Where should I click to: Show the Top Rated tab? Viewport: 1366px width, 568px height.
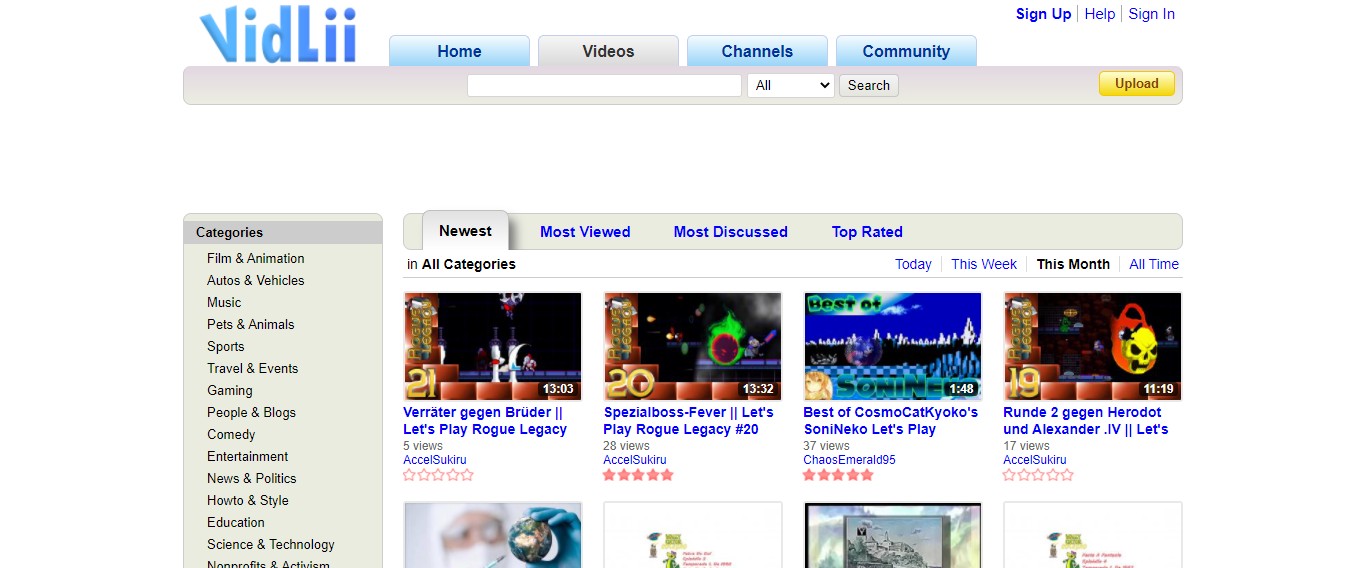pyautogui.click(x=867, y=232)
